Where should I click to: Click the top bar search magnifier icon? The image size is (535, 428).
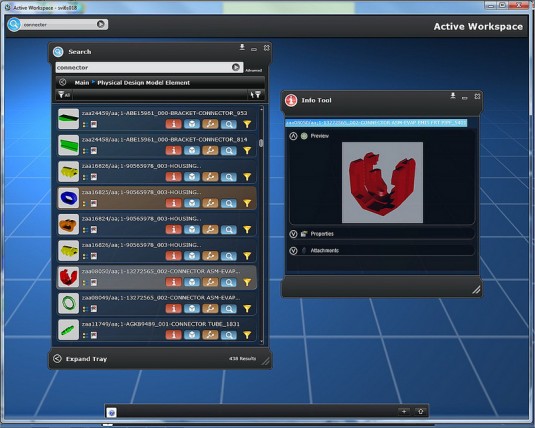tap(14, 24)
